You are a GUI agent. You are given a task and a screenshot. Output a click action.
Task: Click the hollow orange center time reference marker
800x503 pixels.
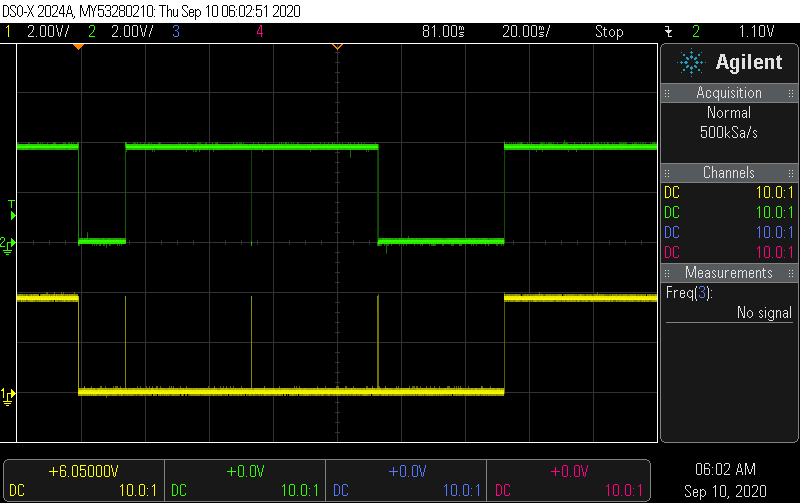coord(337,47)
